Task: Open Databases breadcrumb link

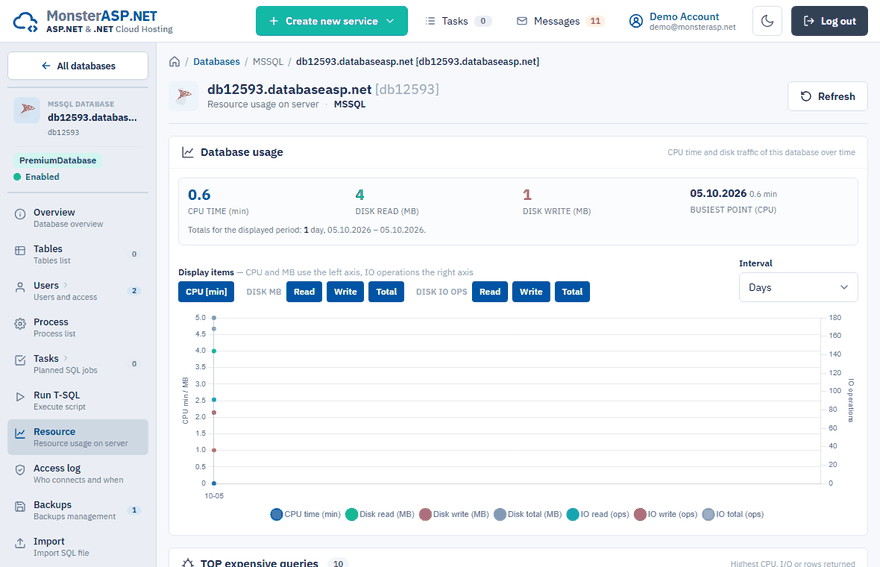Action: click(x=216, y=62)
